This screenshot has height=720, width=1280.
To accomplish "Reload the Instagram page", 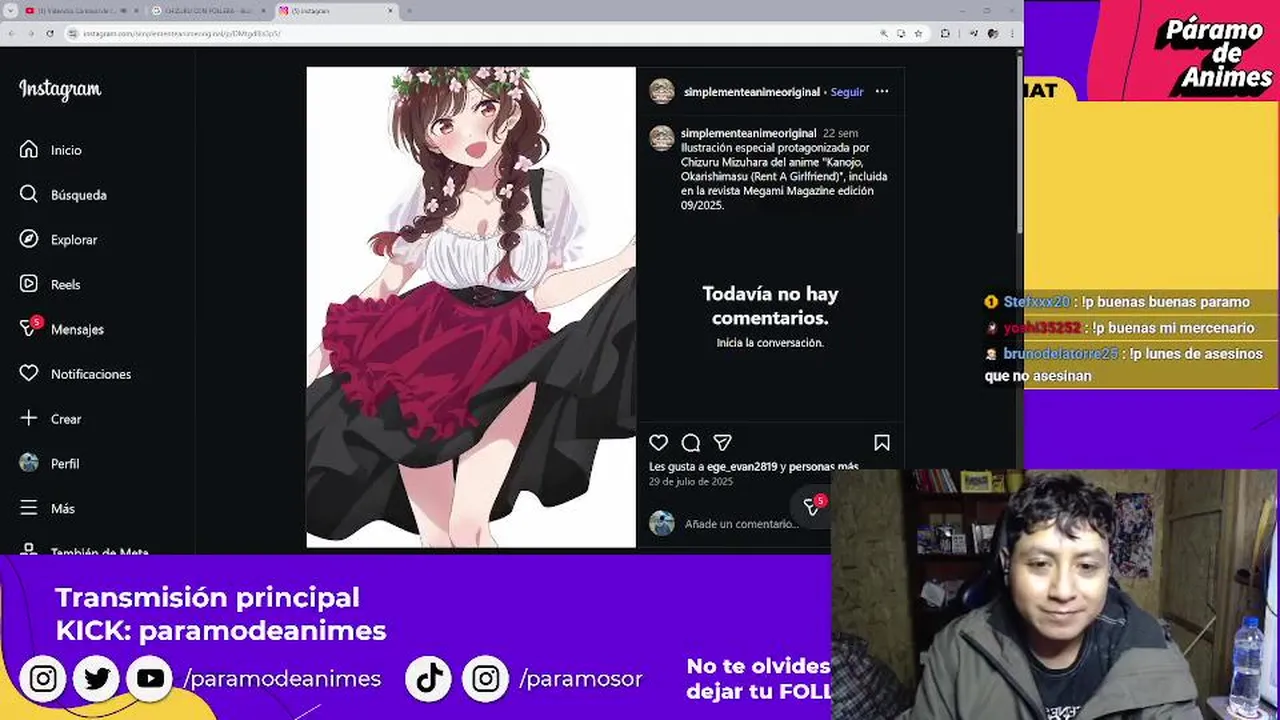I will [x=51, y=33].
